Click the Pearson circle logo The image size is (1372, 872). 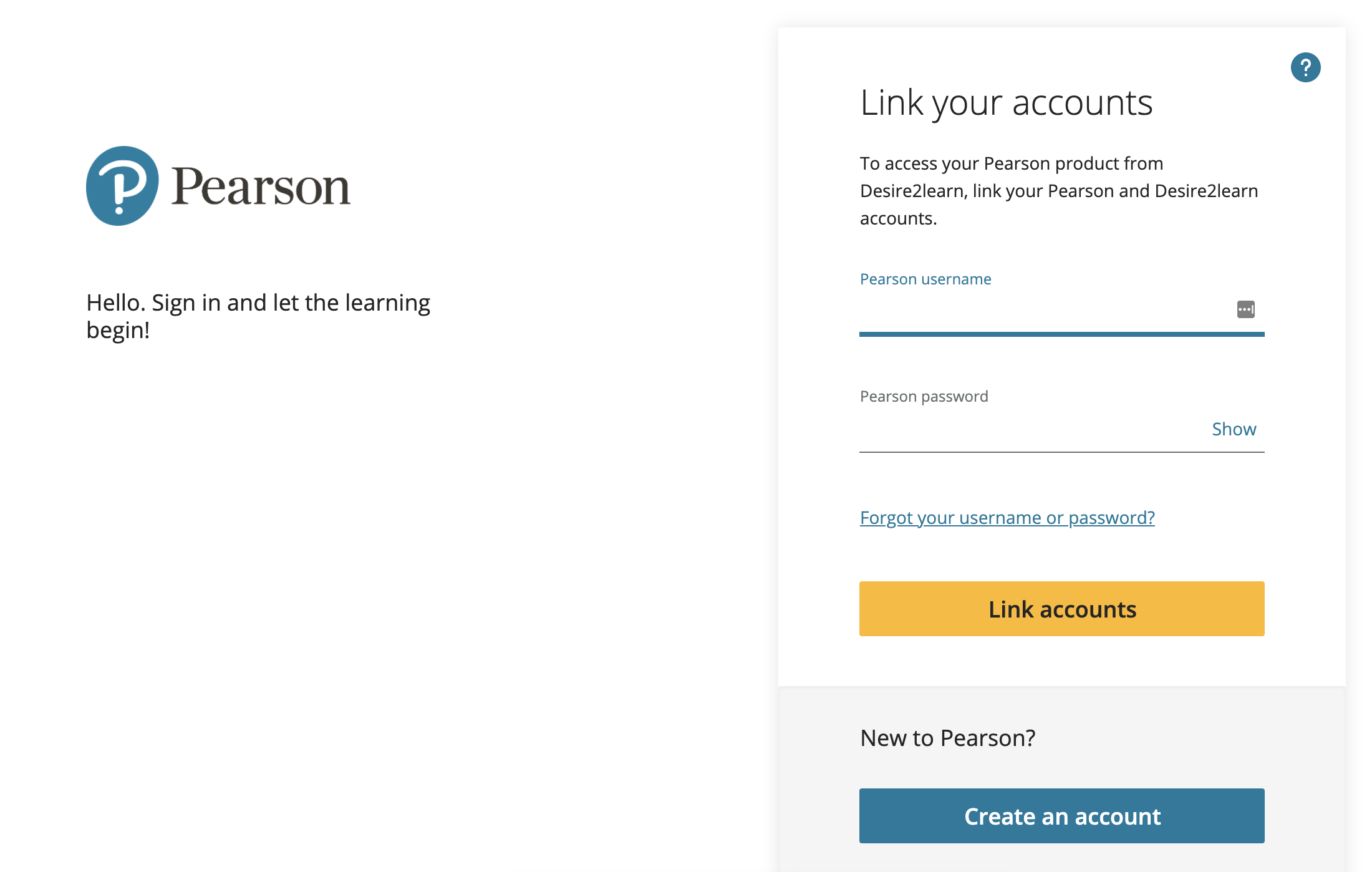[x=121, y=185]
